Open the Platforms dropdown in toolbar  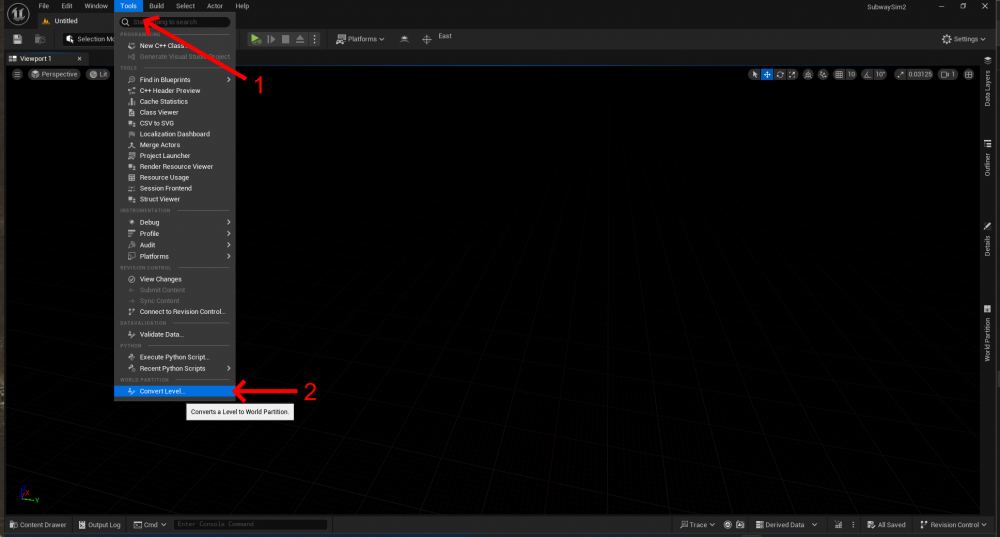(360, 39)
